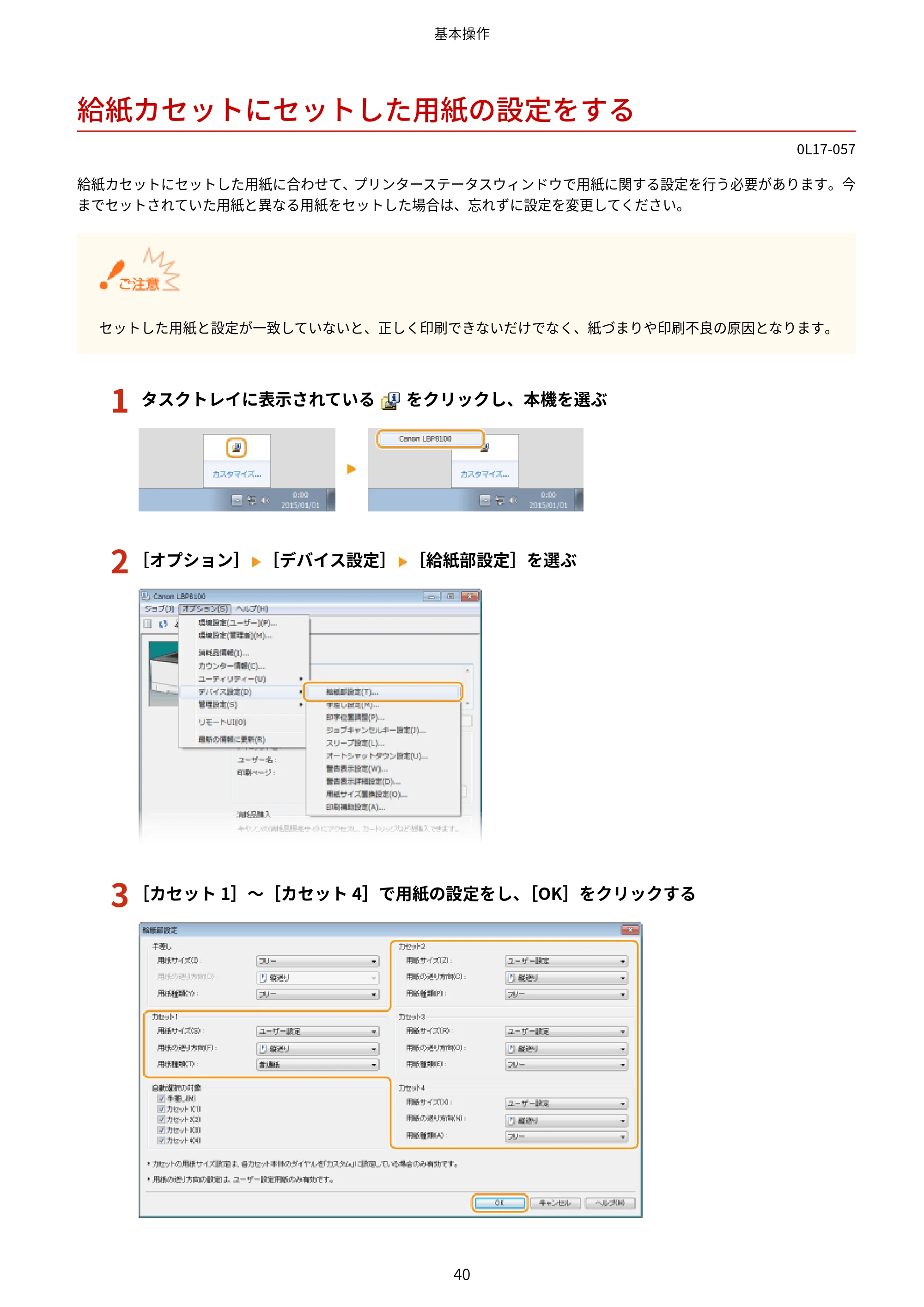Screen dimensions: 924x1307
Task: Toggle カセット4 auto-select checkbox
Action: (x=162, y=1140)
